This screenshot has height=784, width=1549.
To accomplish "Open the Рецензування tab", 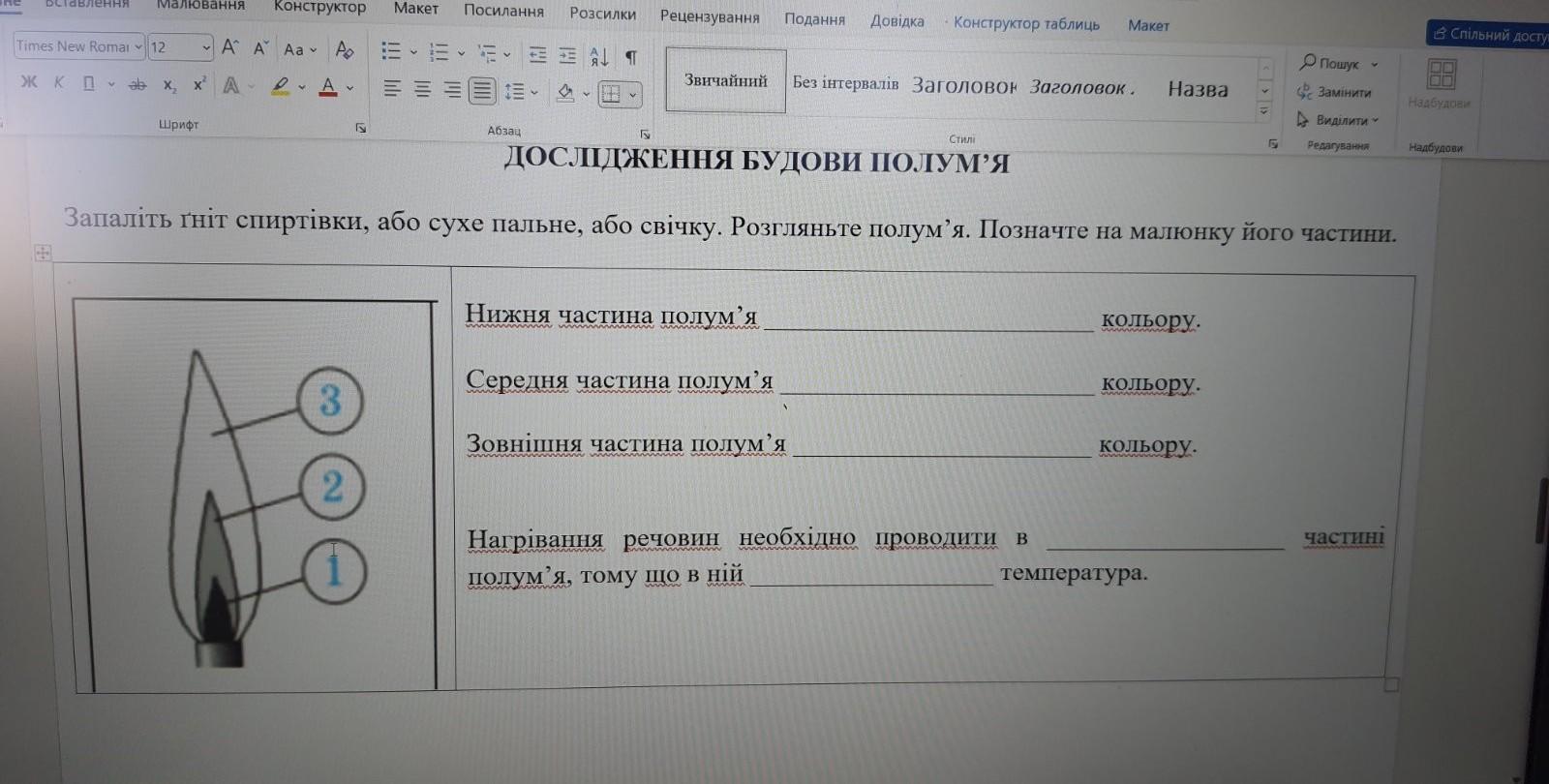I will tap(710, 16).
